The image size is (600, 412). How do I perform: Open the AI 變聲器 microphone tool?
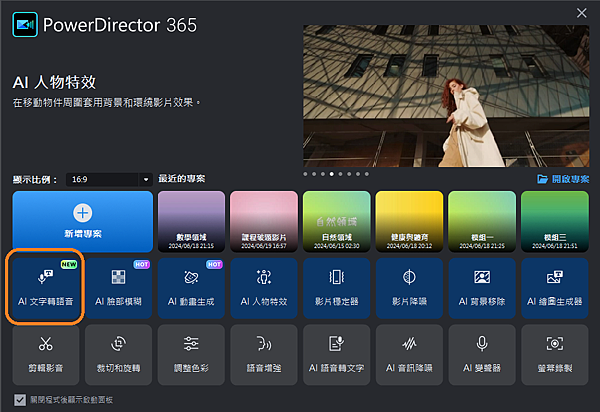click(482, 355)
